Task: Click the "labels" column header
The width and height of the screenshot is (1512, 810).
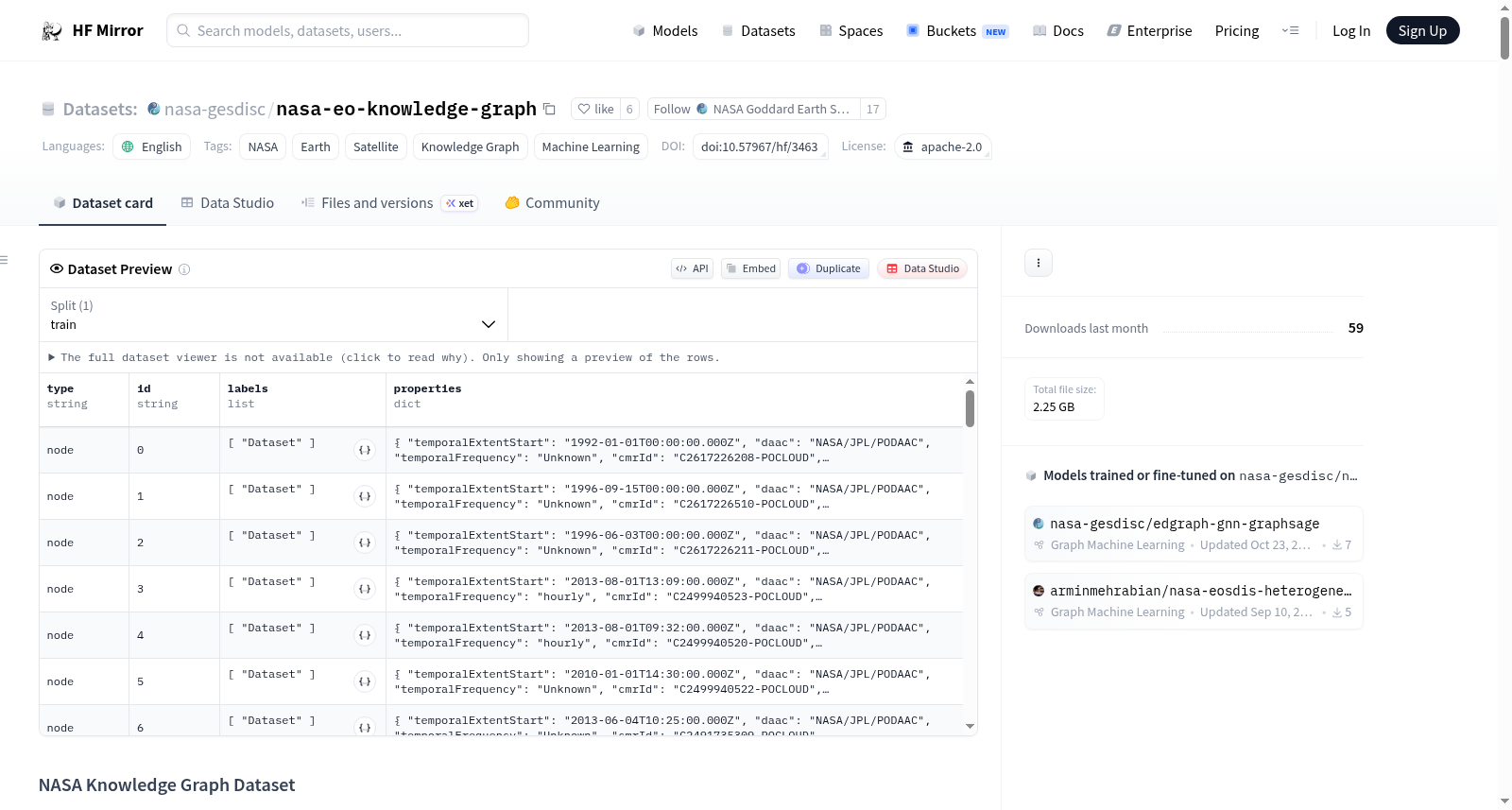Action: point(248,388)
